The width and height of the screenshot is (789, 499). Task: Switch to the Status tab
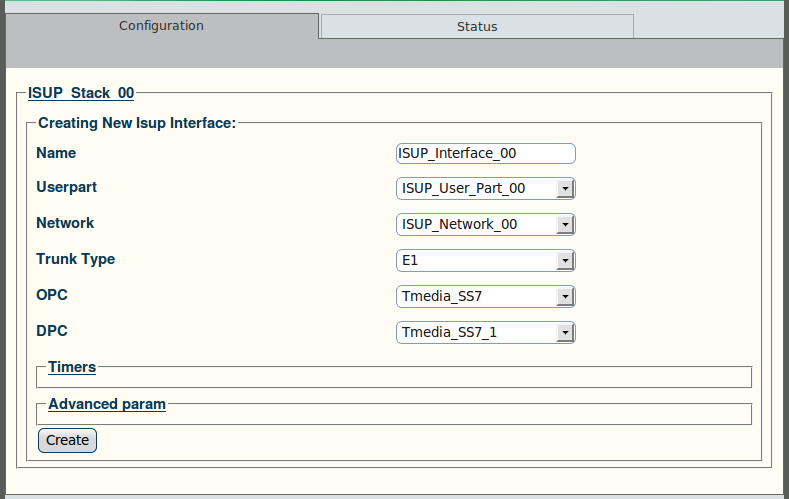[x=477, y=26]
